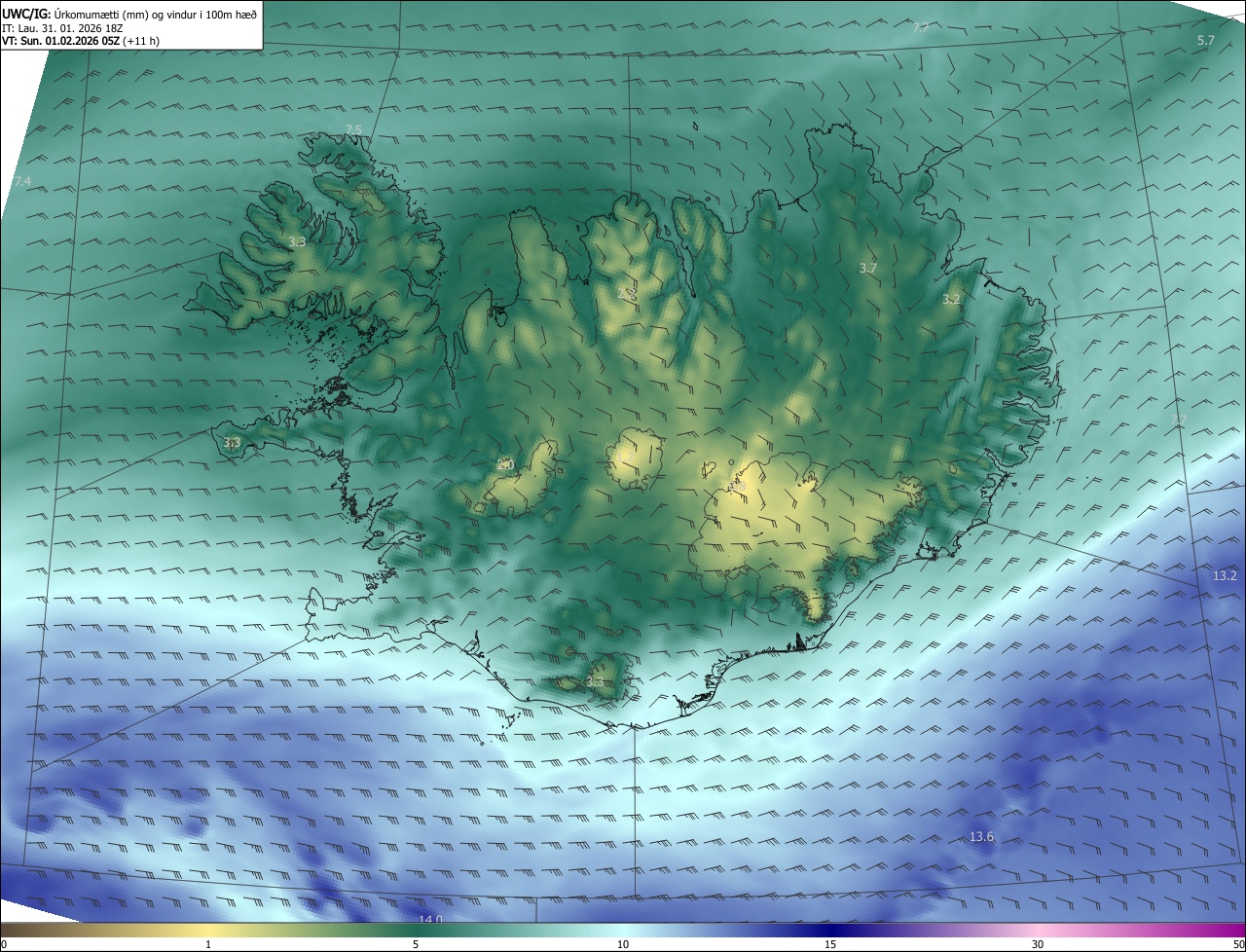Screen dimensions: 1246x952
Task: Click the 50 tick on the color scale
Action: (x=1238, y=944)
